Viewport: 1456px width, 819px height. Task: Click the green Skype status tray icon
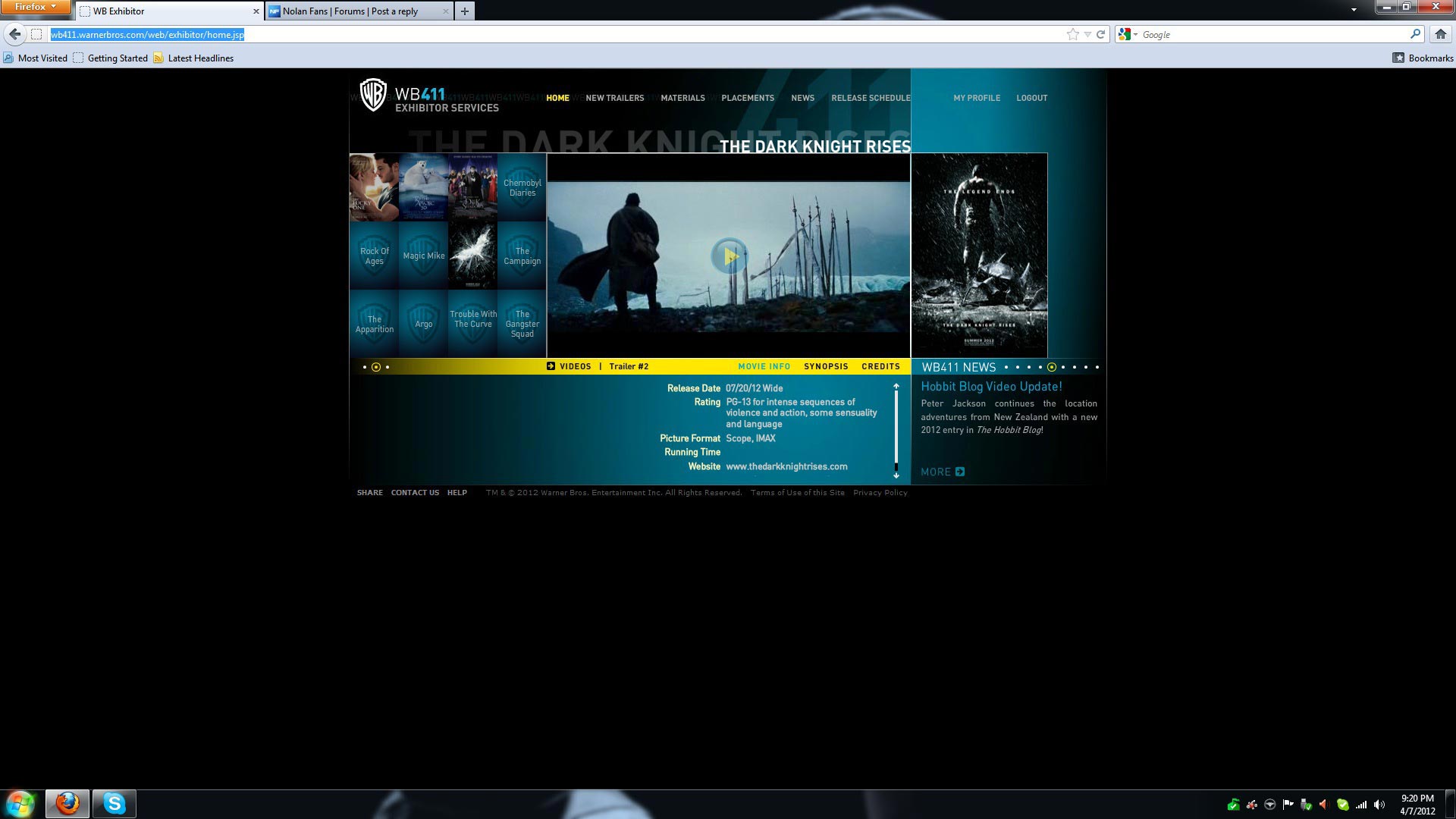(1342, 805)
